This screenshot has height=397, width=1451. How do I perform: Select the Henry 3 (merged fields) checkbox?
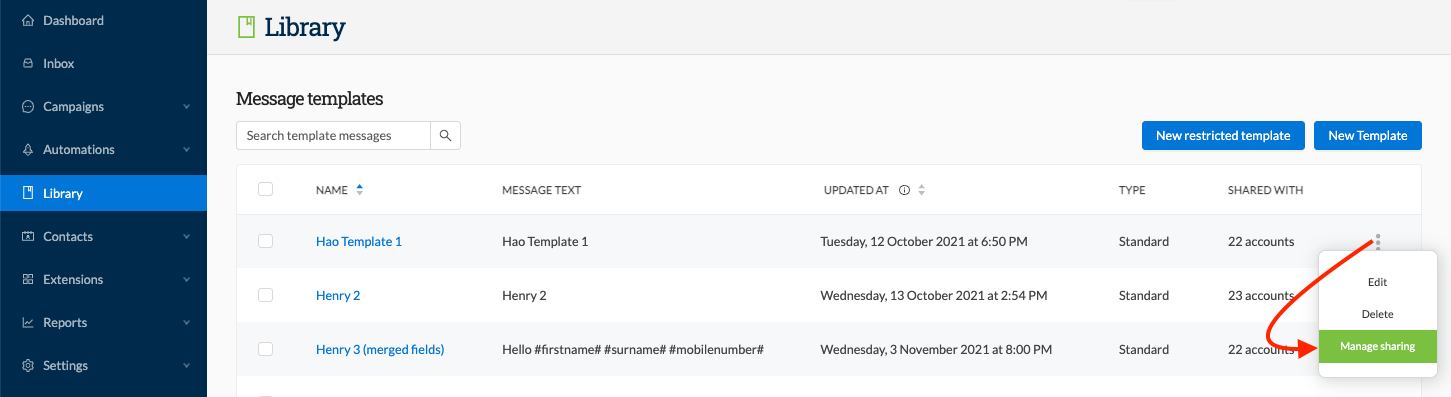265,349
